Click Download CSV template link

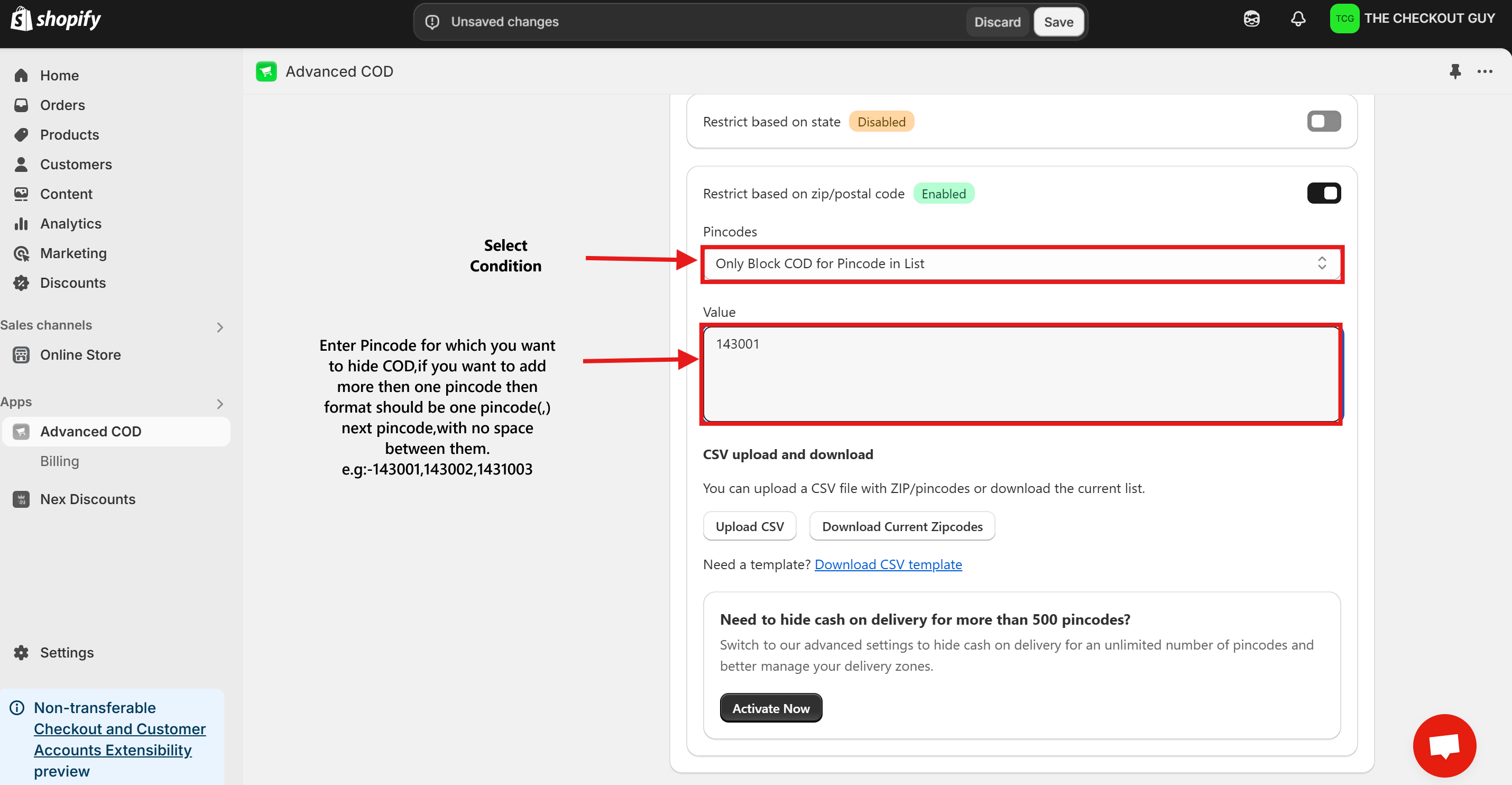888,564
